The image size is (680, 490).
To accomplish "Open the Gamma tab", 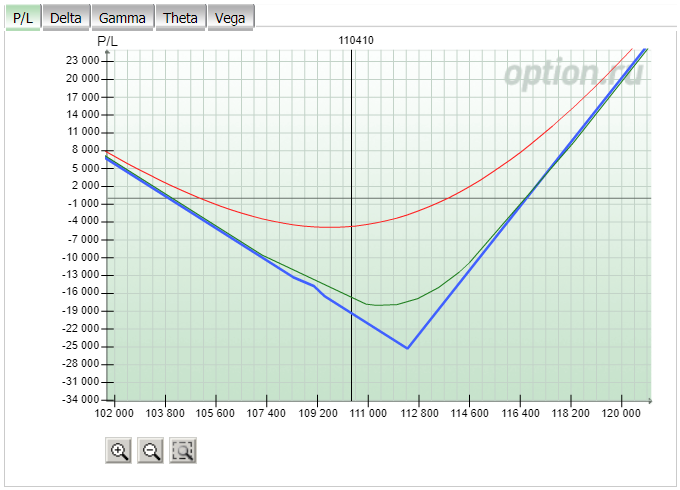I will pos(123,18).
